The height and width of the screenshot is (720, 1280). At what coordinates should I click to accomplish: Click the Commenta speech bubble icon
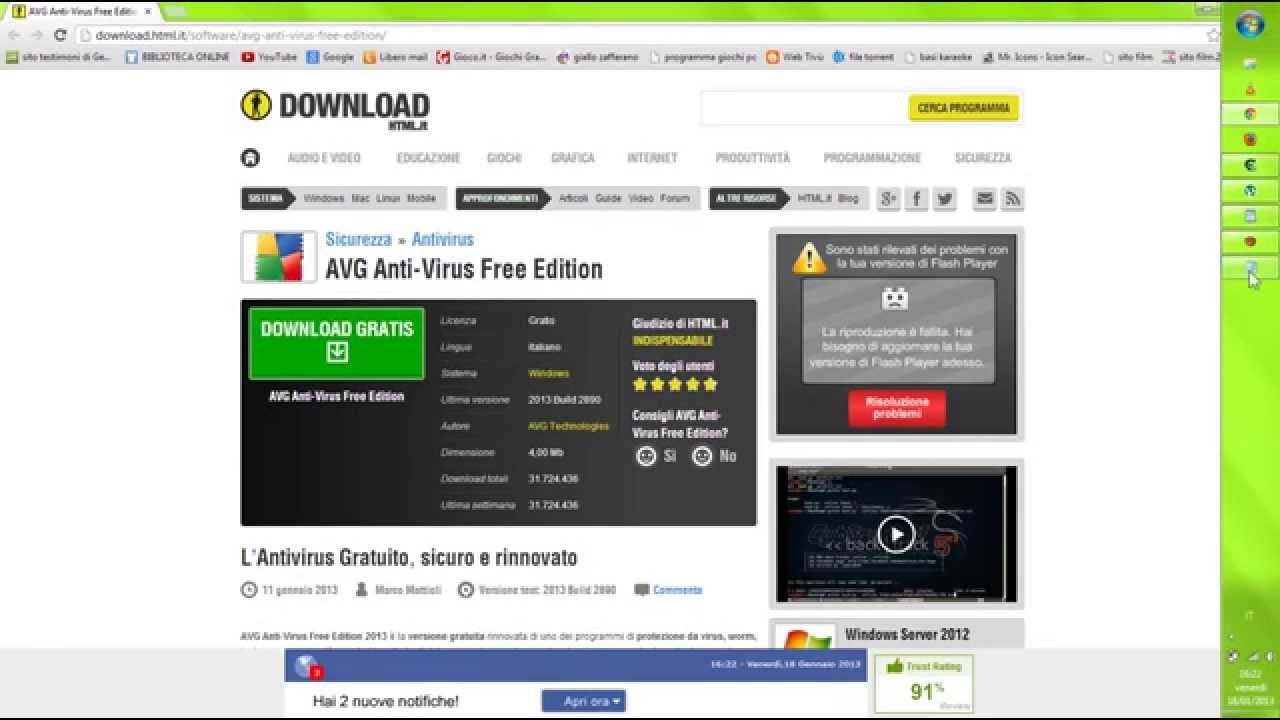point(641,590)
